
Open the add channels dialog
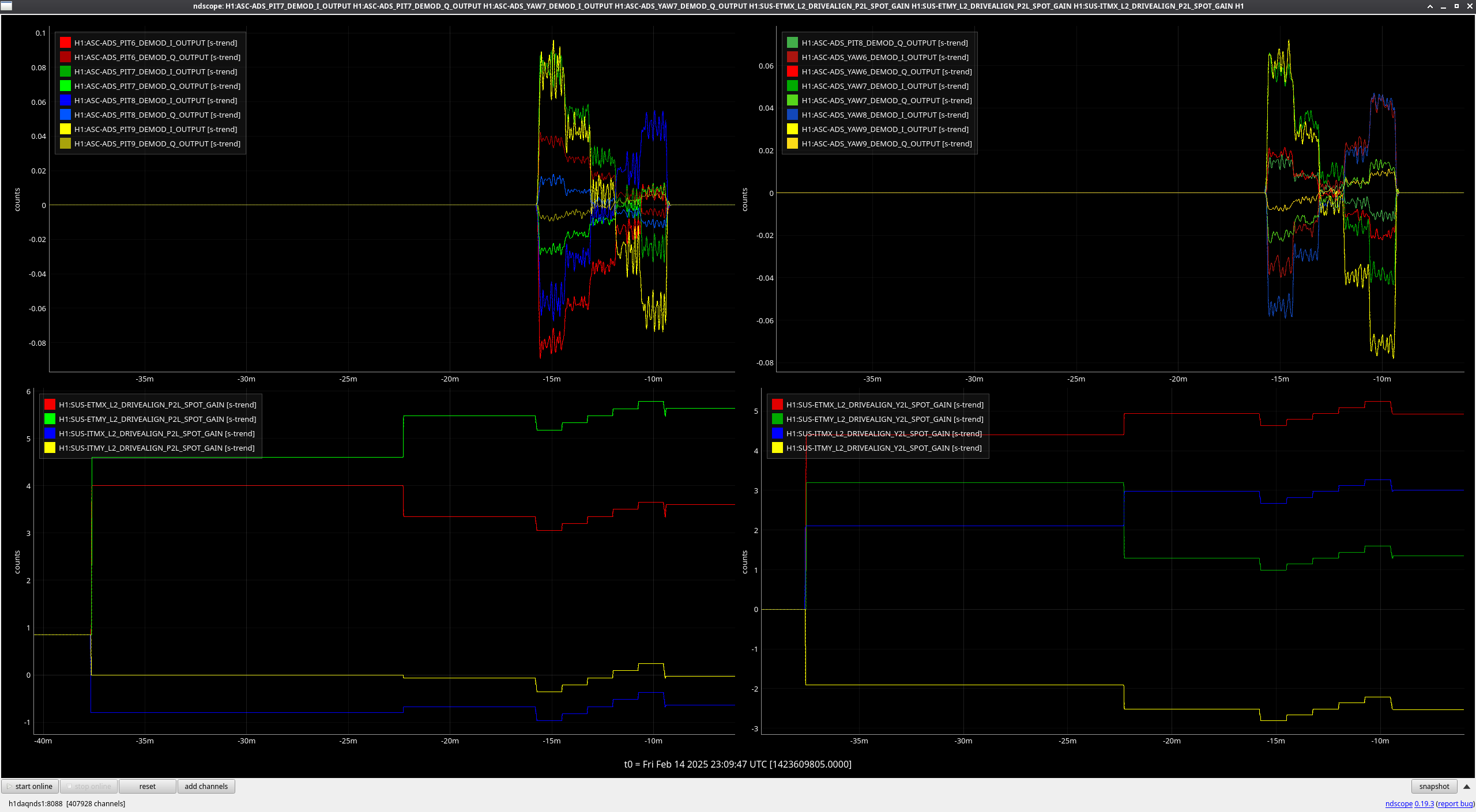point(206,786)
